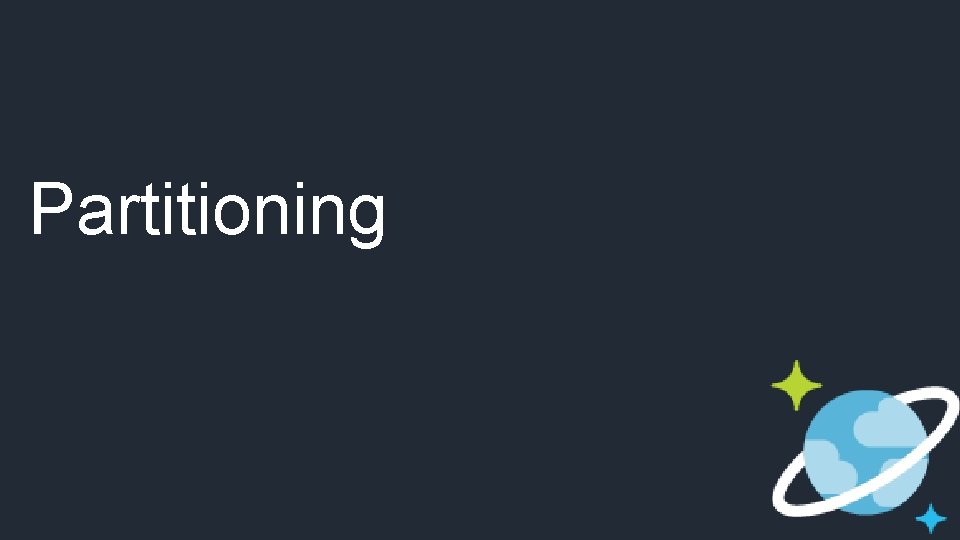Click the letter r in Partitioning
The height and width of the screenshot is (540, 960).
129,214
